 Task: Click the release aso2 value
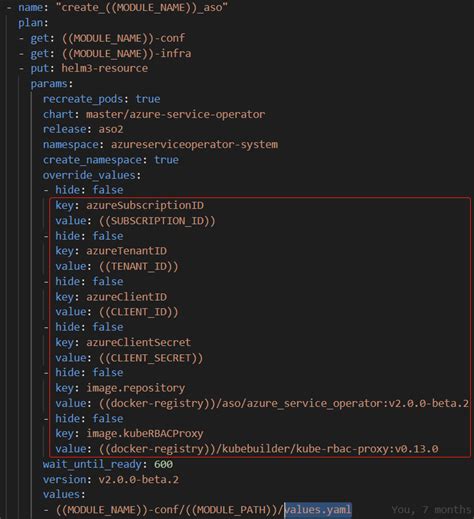click(x=111, y=129)
